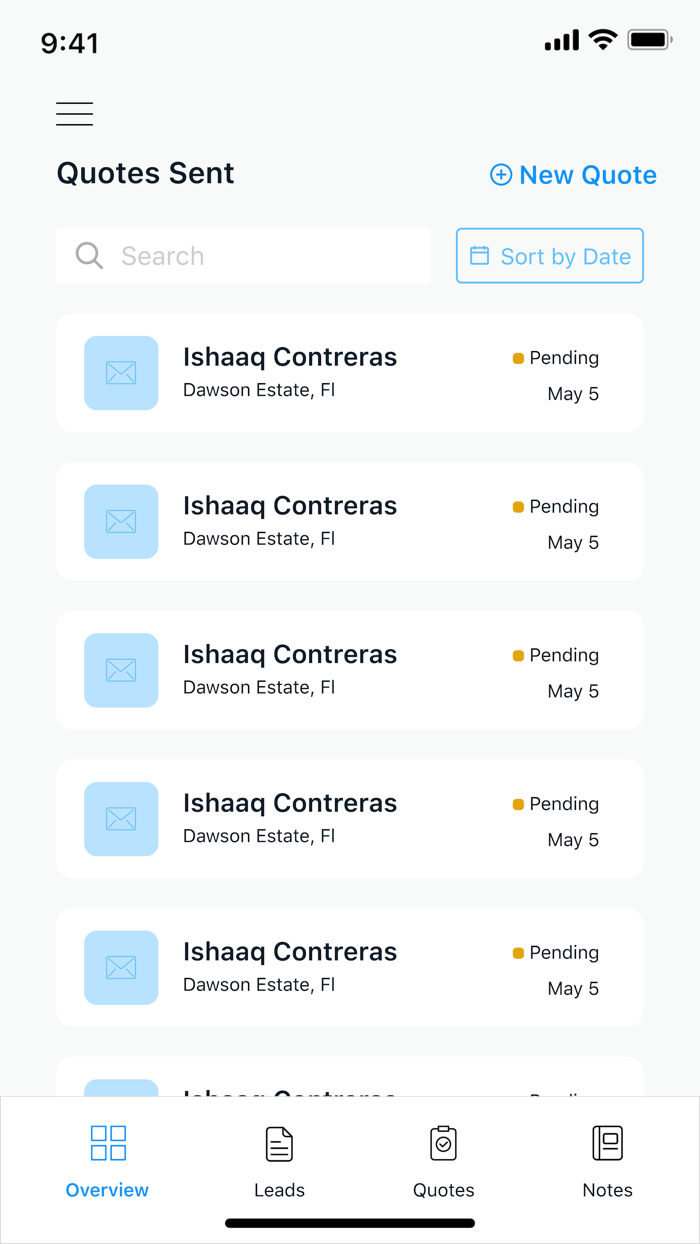The width and height of the screenshot is (700, 1244).
Task: Tap the Quotes clipboard icon
Action: 443,1142
